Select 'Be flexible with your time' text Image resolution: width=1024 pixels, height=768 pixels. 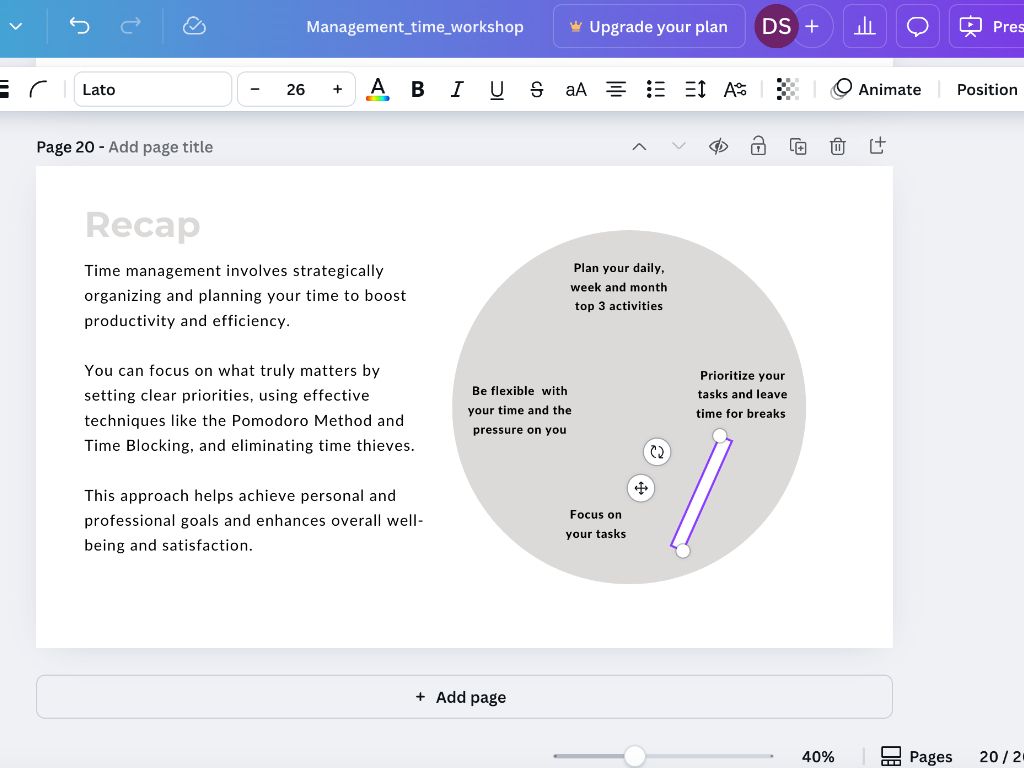520,410
